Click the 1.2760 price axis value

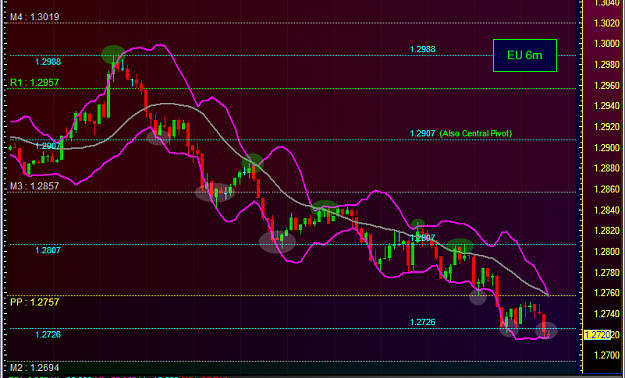(x=608, y=294)
